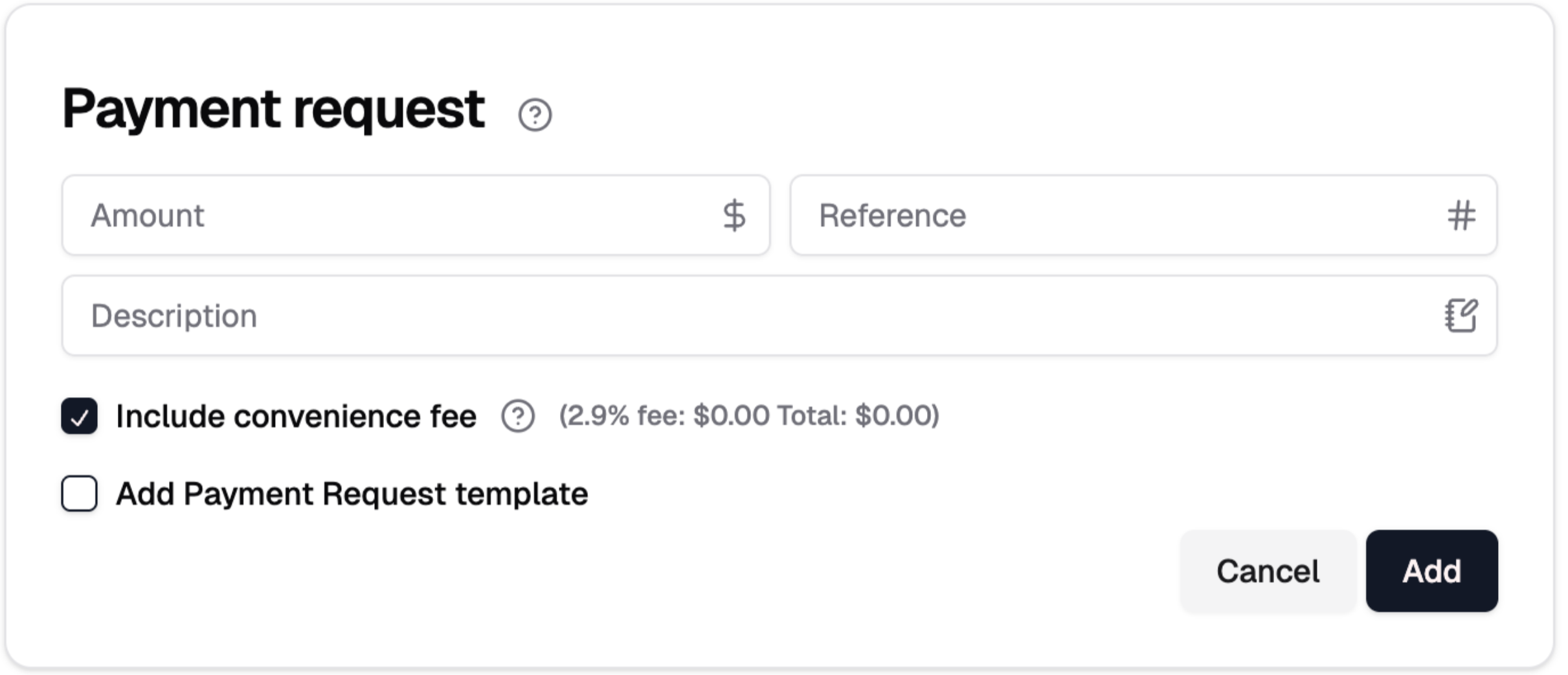The height and width of the screenshot is (675, 1568).
Task: Click the 'Reference' placeholder text
Action: (x=892, y=216)
